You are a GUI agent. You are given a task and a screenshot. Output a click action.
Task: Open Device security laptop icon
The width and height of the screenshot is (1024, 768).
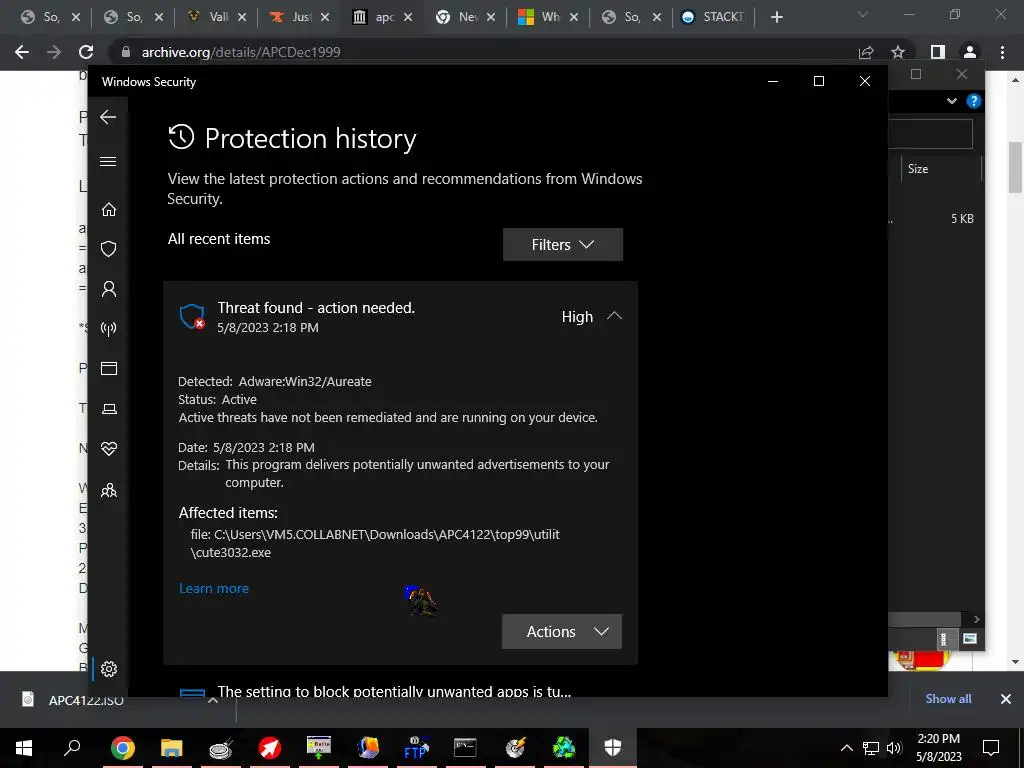[x=108, y=409]
